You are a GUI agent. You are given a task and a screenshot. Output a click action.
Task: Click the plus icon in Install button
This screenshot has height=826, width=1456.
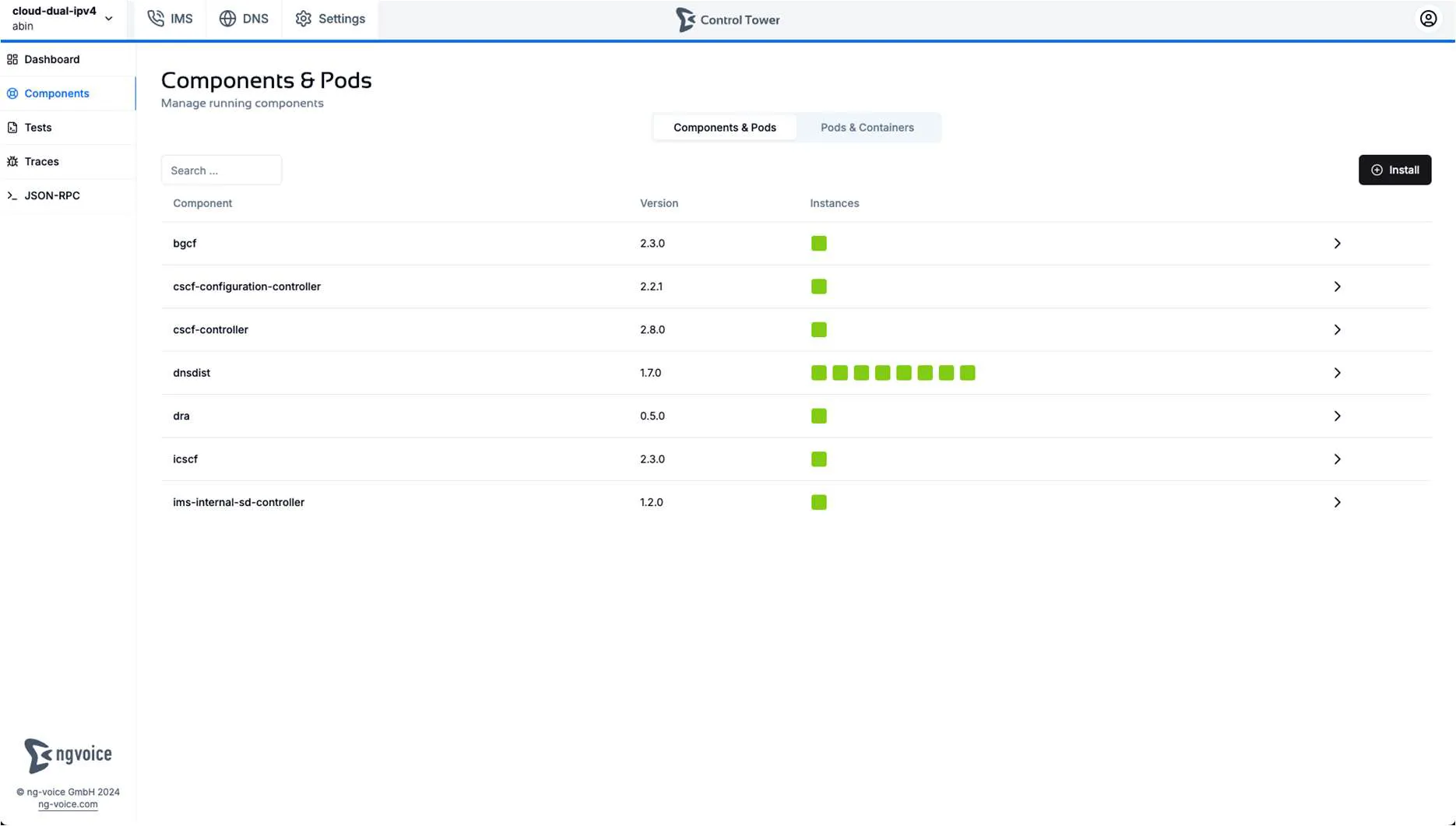pyautogui.click(x=1377, y=170)
